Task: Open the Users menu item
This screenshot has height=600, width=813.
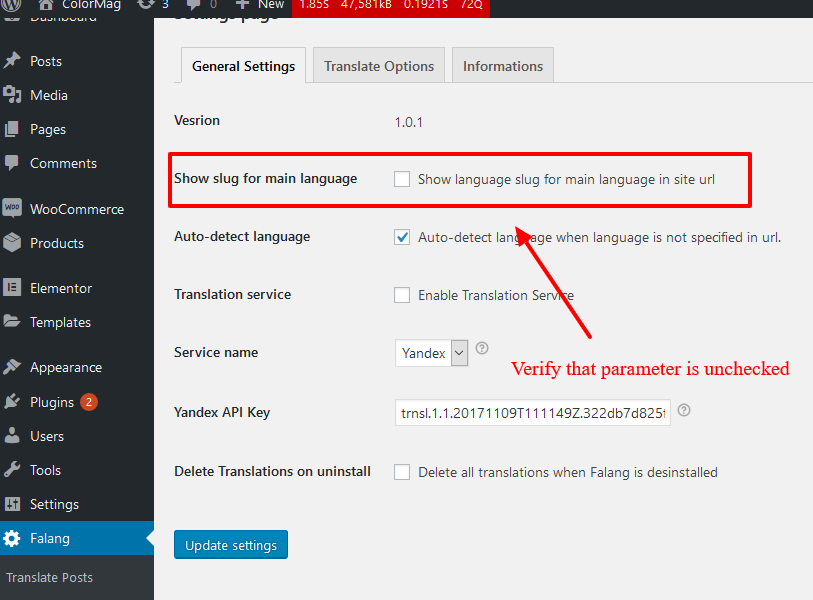Action: tap(77, 436)
